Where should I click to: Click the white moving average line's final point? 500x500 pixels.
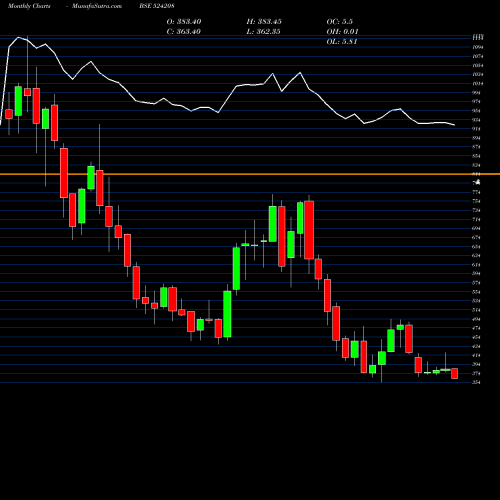coord(454,125)
